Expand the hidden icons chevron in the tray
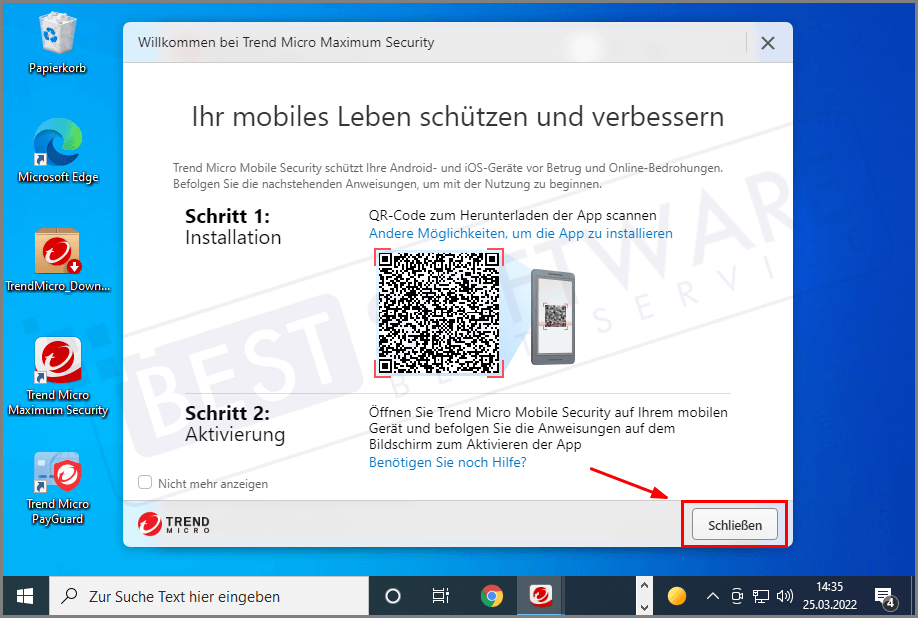918x618 pixels. tap(712, 595)
